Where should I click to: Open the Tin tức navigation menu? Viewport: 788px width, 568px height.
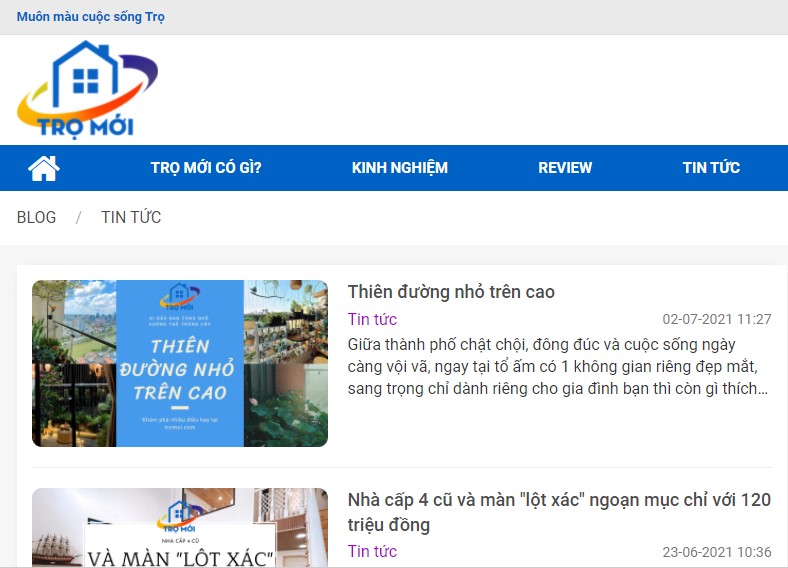coord(711,167)
